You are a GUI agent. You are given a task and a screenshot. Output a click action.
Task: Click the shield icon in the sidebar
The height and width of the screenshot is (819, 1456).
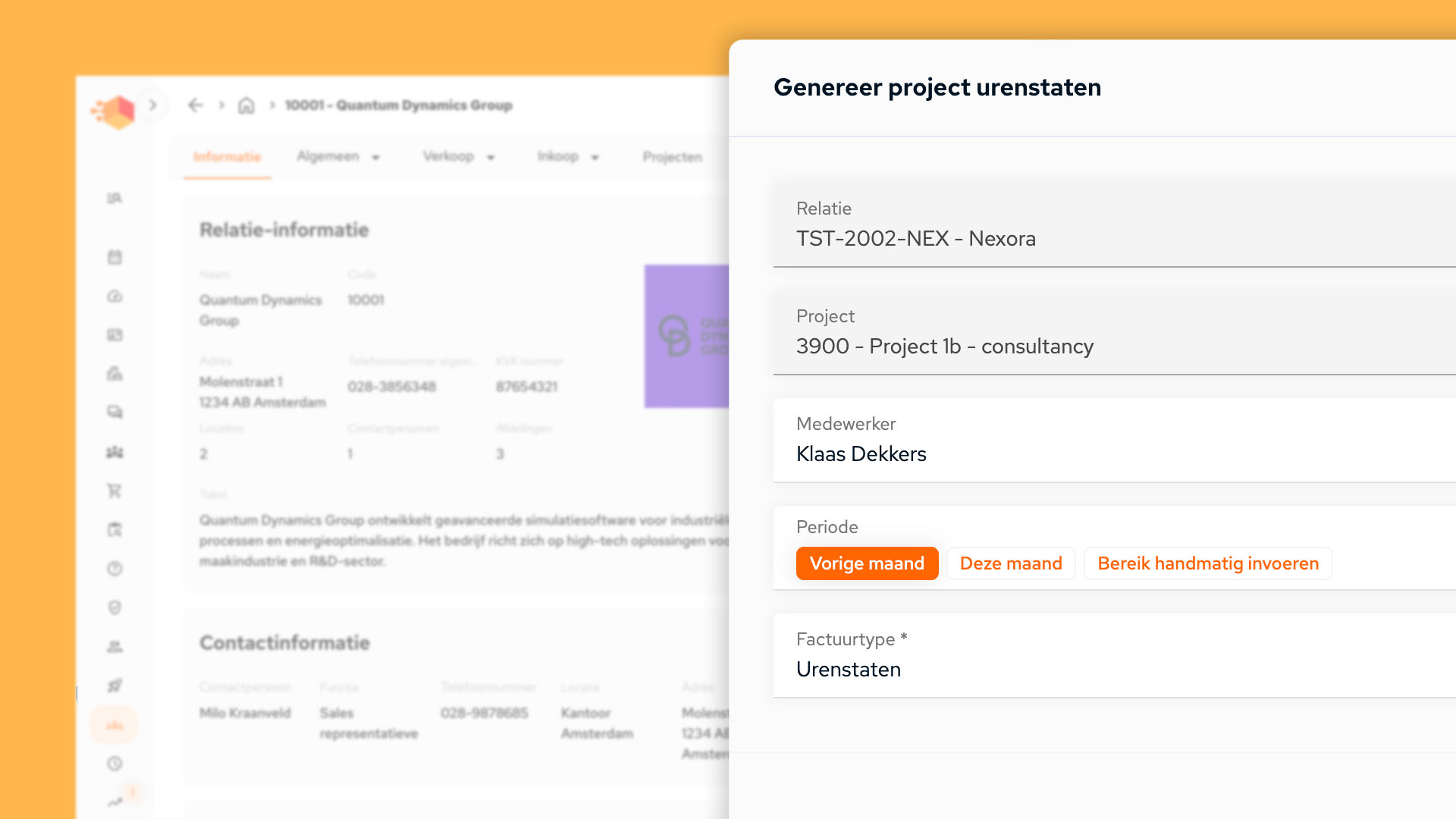point(115,607)
